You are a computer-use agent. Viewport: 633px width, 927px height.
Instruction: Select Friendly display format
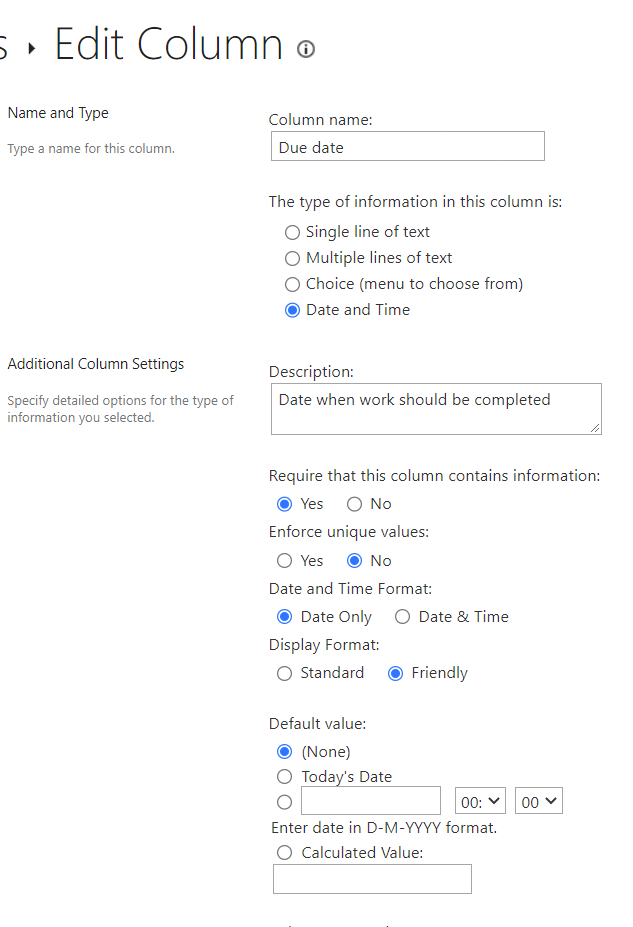tap(395, 673)
